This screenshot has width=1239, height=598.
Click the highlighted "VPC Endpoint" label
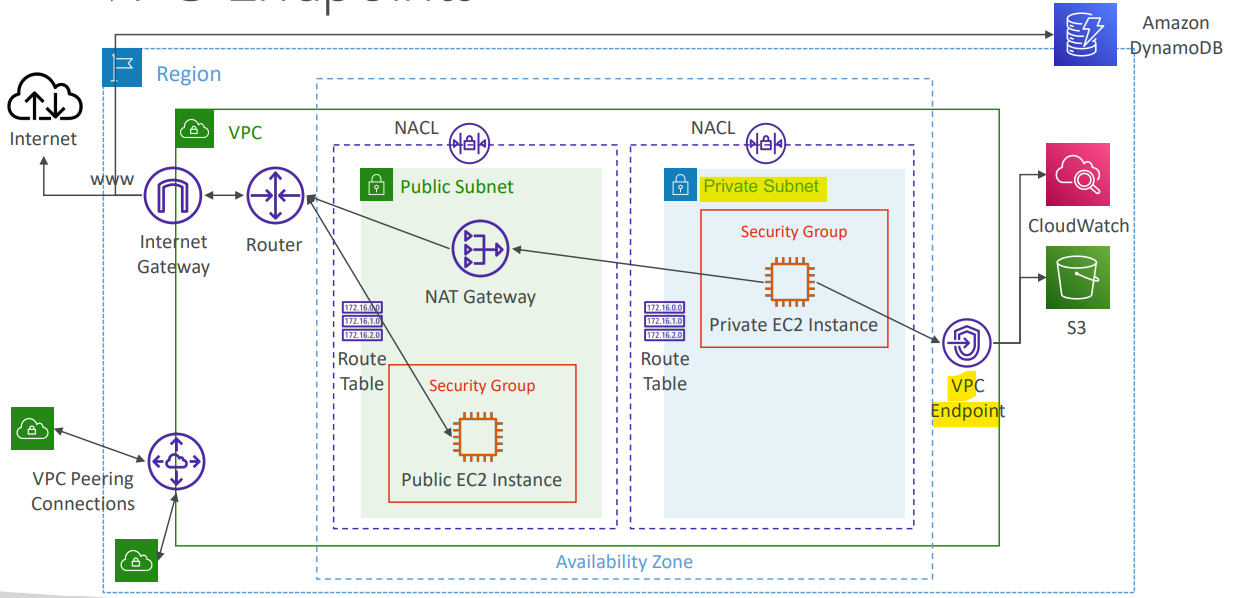point(968,398)
